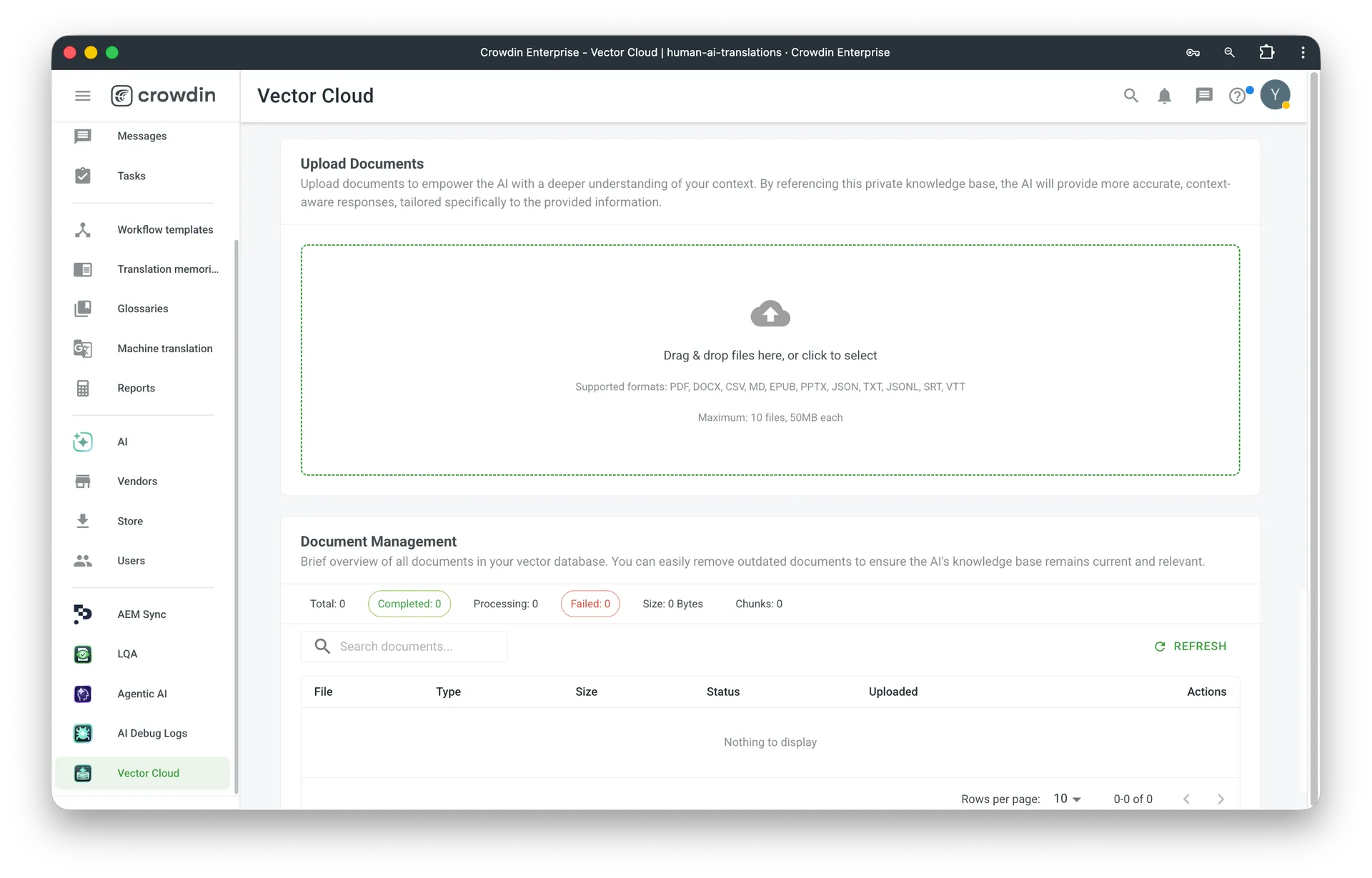This screenshot has height=878, width=1372.
Task: Open the messages chat icon in header
Action: [x=1203, y=96]
